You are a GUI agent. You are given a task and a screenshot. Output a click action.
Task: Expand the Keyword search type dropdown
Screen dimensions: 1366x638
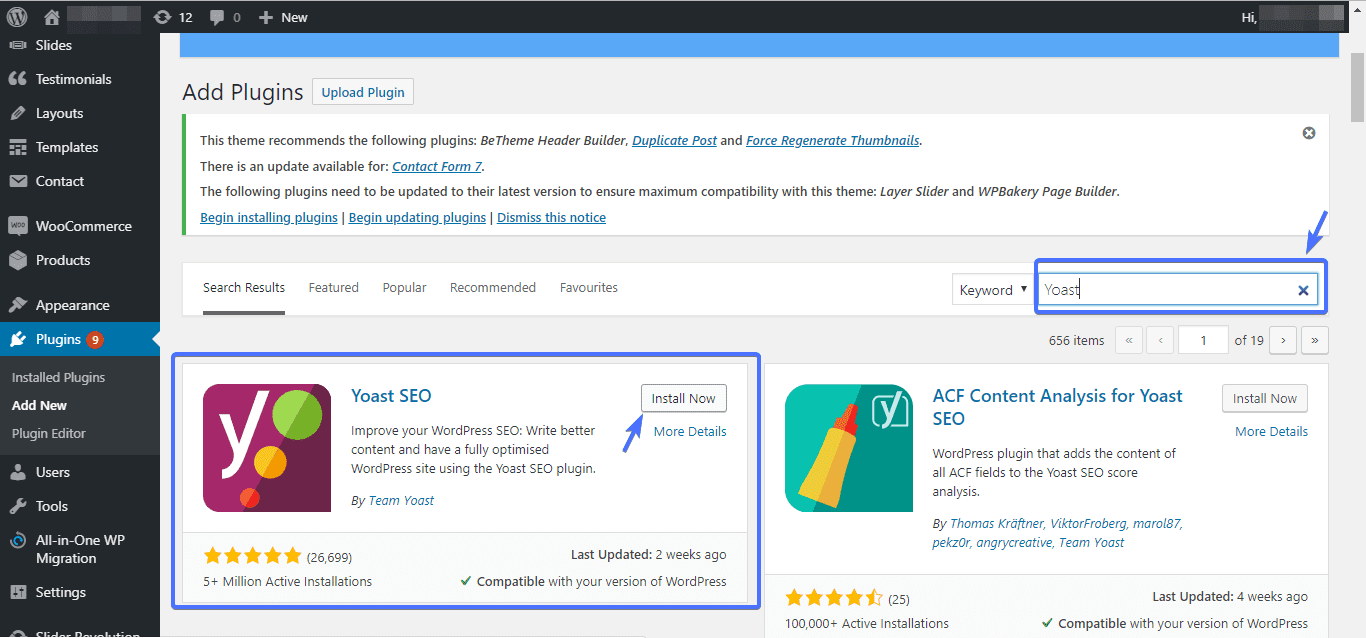[x=992, y=290]
